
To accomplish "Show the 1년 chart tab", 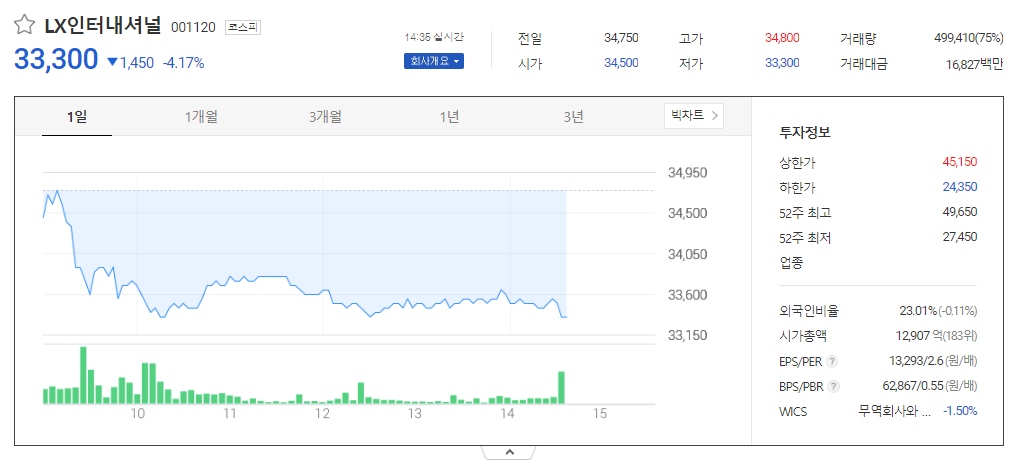I will point(449,117).
